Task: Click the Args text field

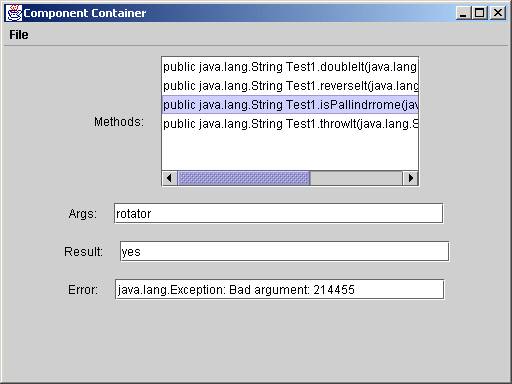Action: tap(278, 213)
